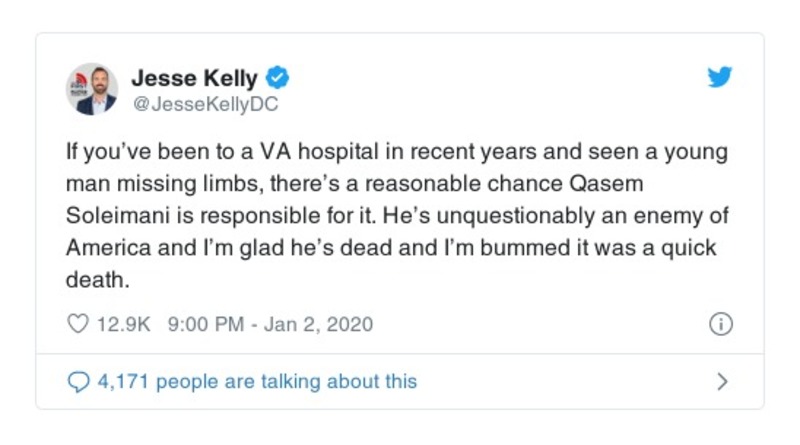
Task: Click the reply speech bubble icon
Action: [x=77, y=381]
